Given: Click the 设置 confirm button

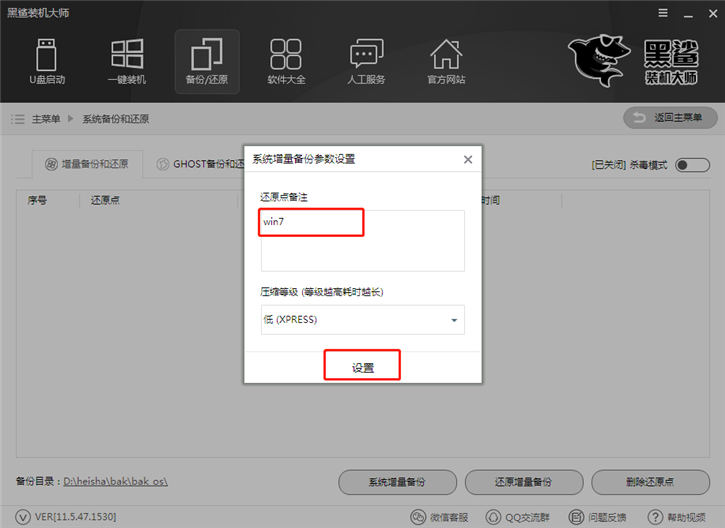Looking at the screenshot, I should 362,367.
